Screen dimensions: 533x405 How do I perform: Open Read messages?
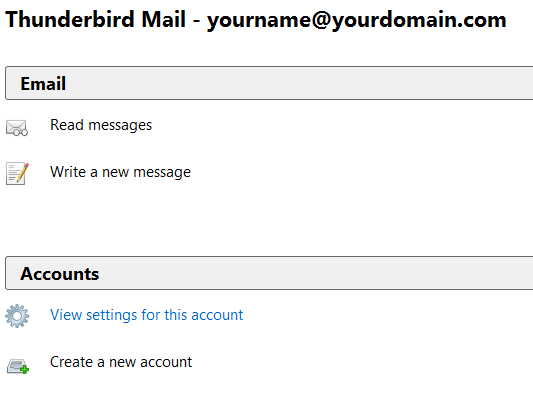pyautogui.click(x=101, y=125)
